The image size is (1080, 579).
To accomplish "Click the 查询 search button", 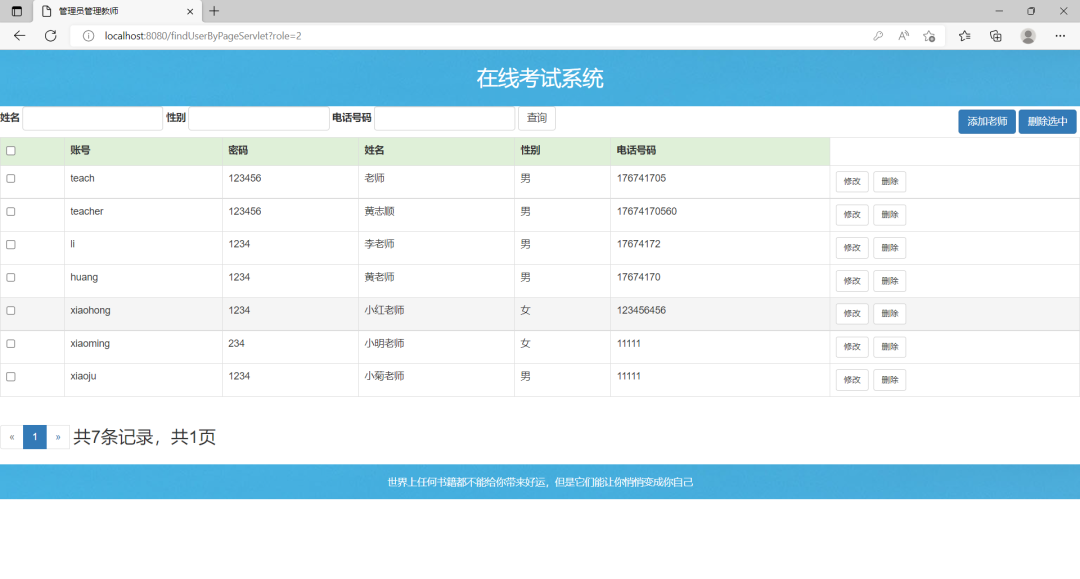I will tap(537, 118).
